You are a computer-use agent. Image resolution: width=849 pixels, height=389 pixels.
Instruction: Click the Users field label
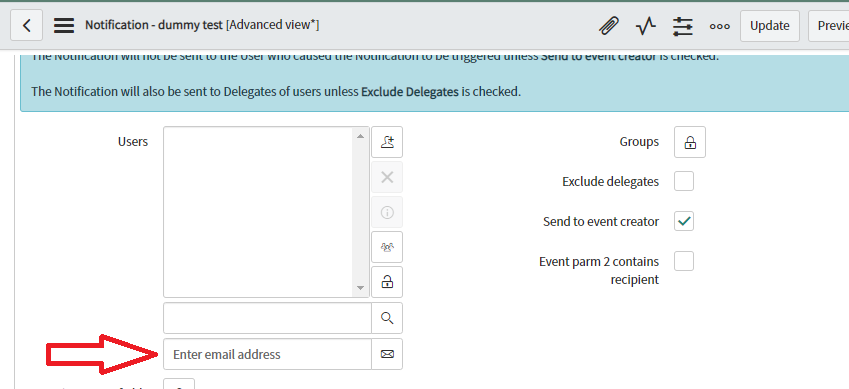pos(133,141)
